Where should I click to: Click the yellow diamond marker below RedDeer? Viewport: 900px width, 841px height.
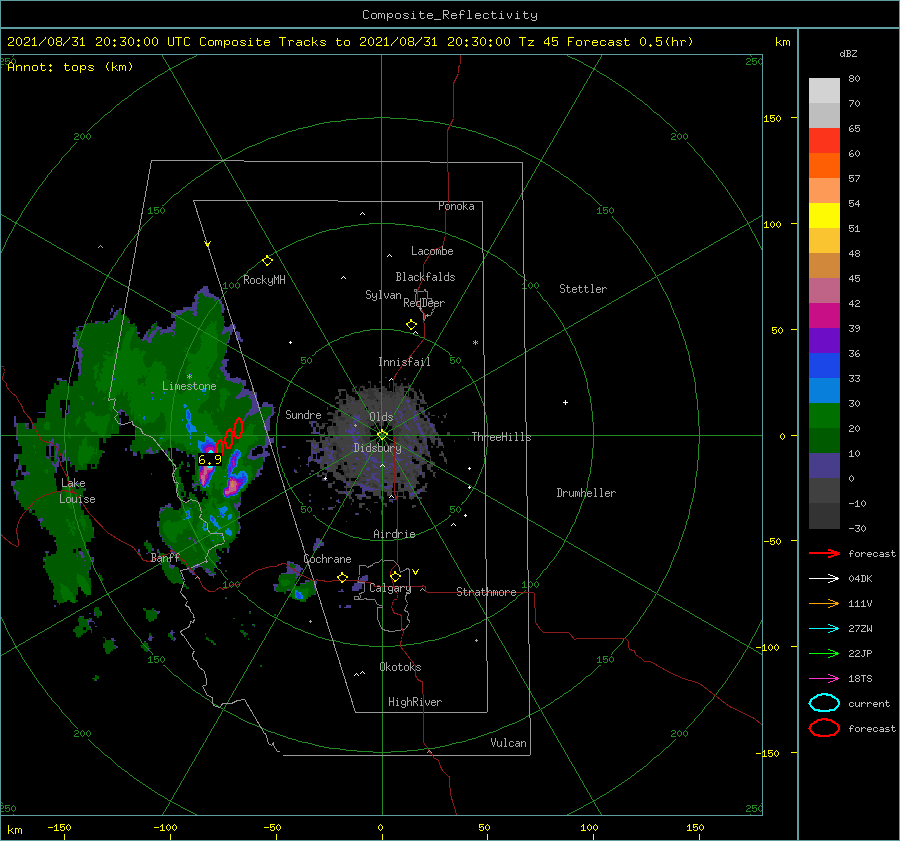(x=412, y=325)
